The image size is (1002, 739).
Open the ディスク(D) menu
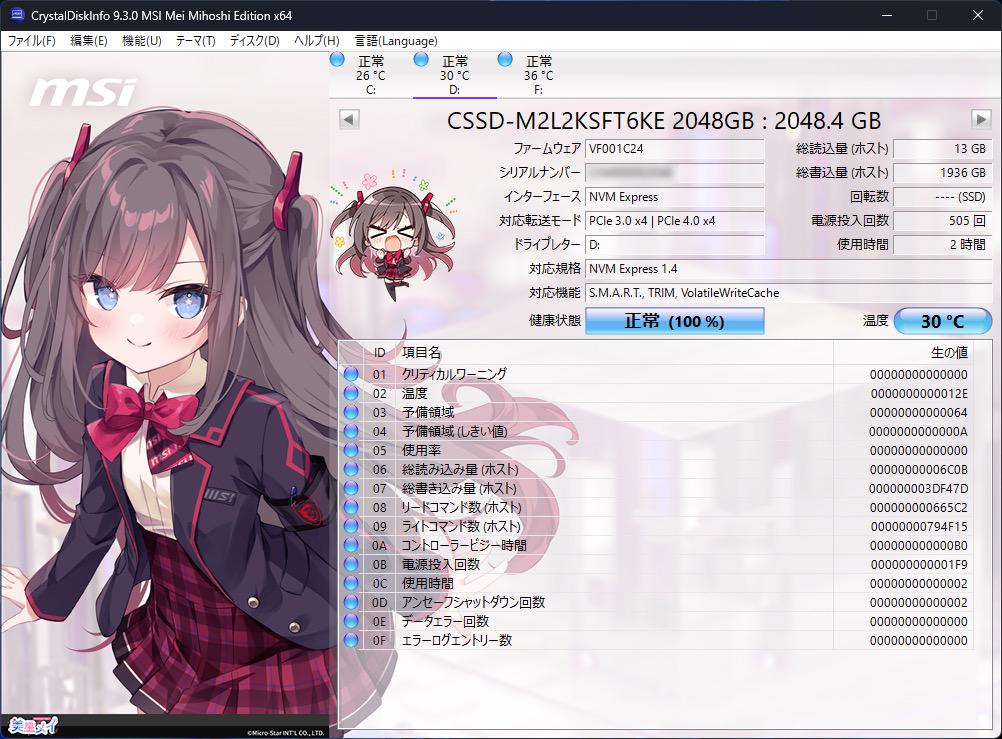click(254, 41)
